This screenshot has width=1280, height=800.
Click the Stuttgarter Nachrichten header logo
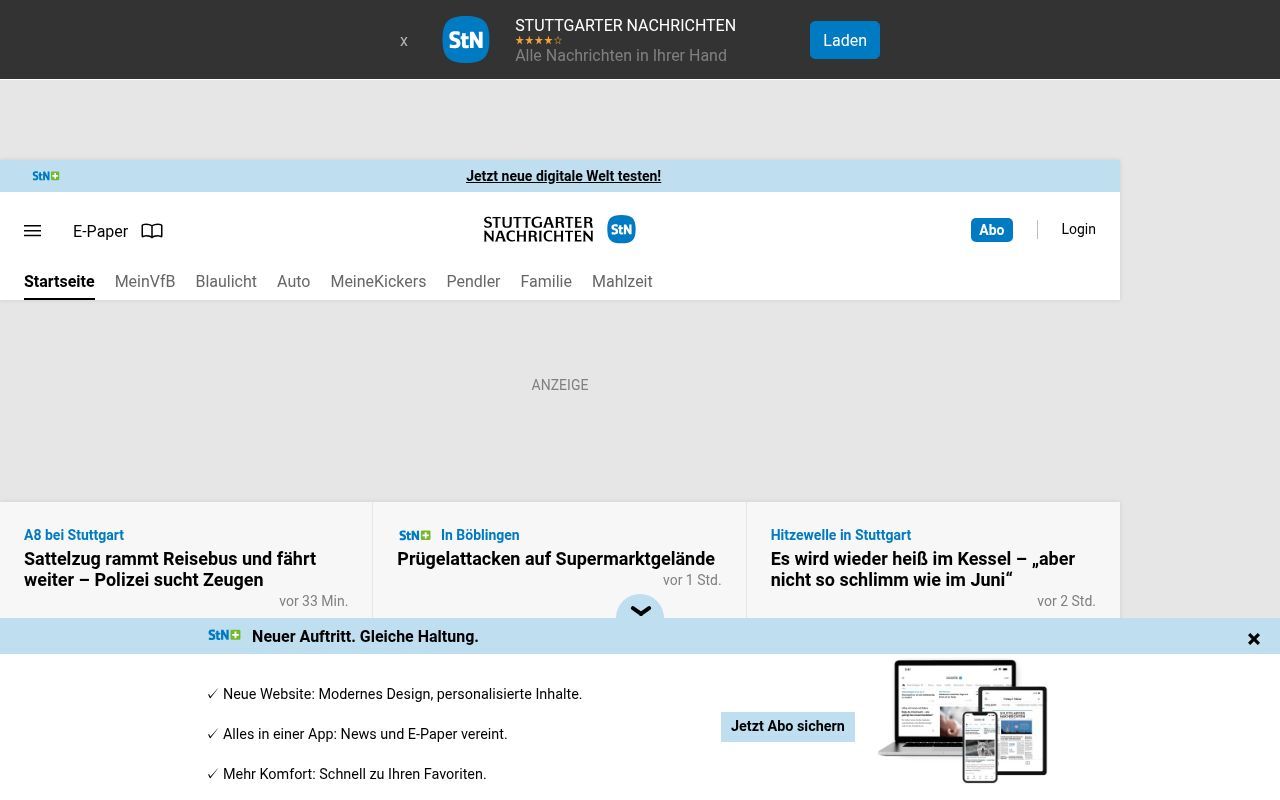tap(559, 229)
